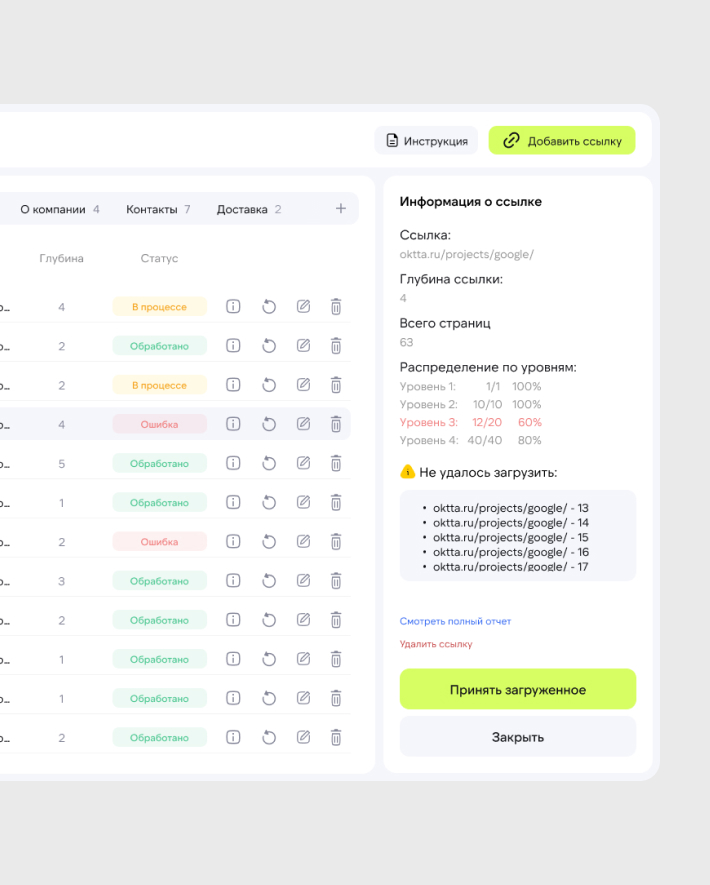Click edit icon in the depth 5 row
This screenshot has width=710, height=885.
[x=303, y=463]
